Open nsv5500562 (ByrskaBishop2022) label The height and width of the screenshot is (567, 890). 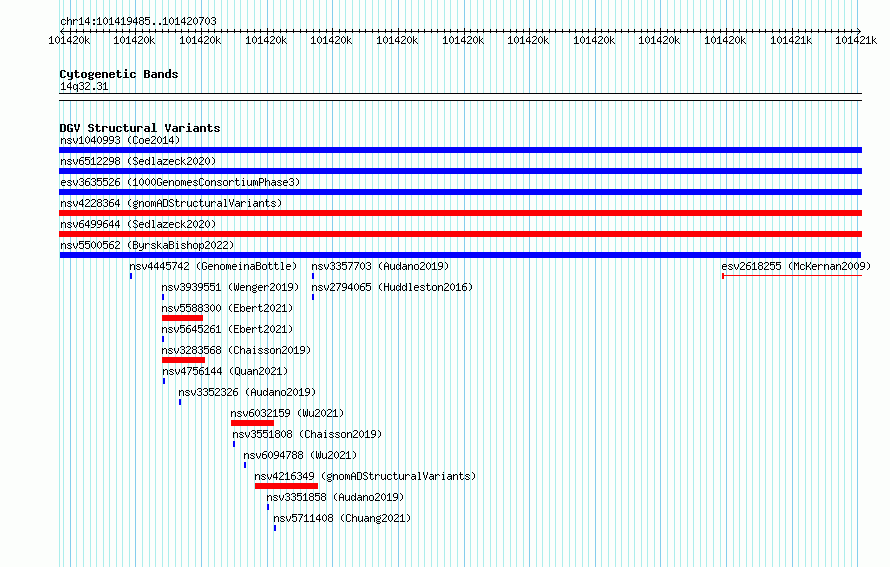coord(147,245)
